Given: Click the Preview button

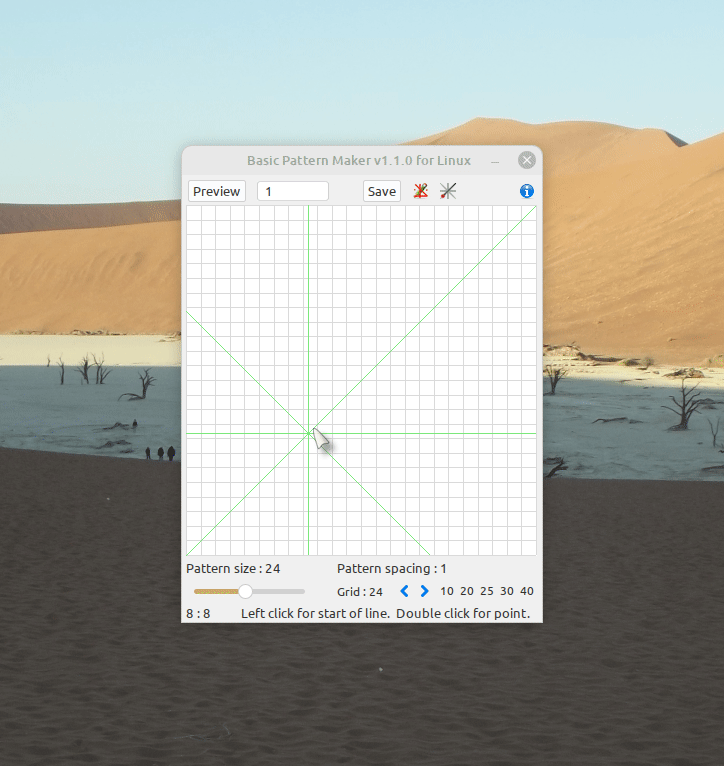Looking at the screenshot, I should tap(217, 191).
